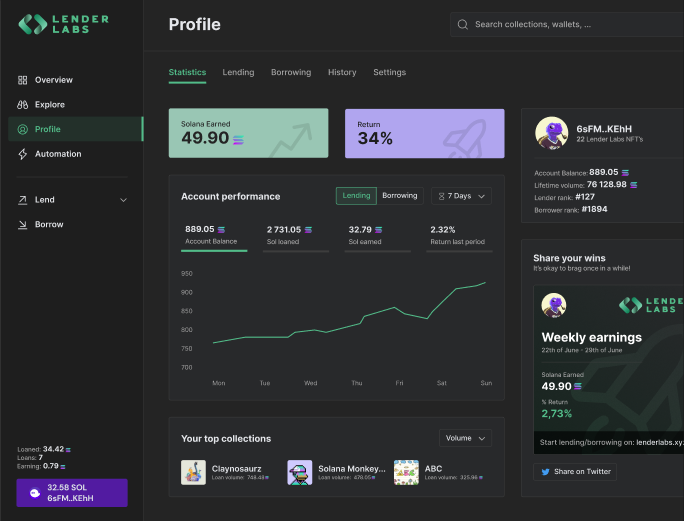Click the Lender Labs logo
Image resolution: width=684 pixels, height=521 pixels.
(x=64, y=24)
